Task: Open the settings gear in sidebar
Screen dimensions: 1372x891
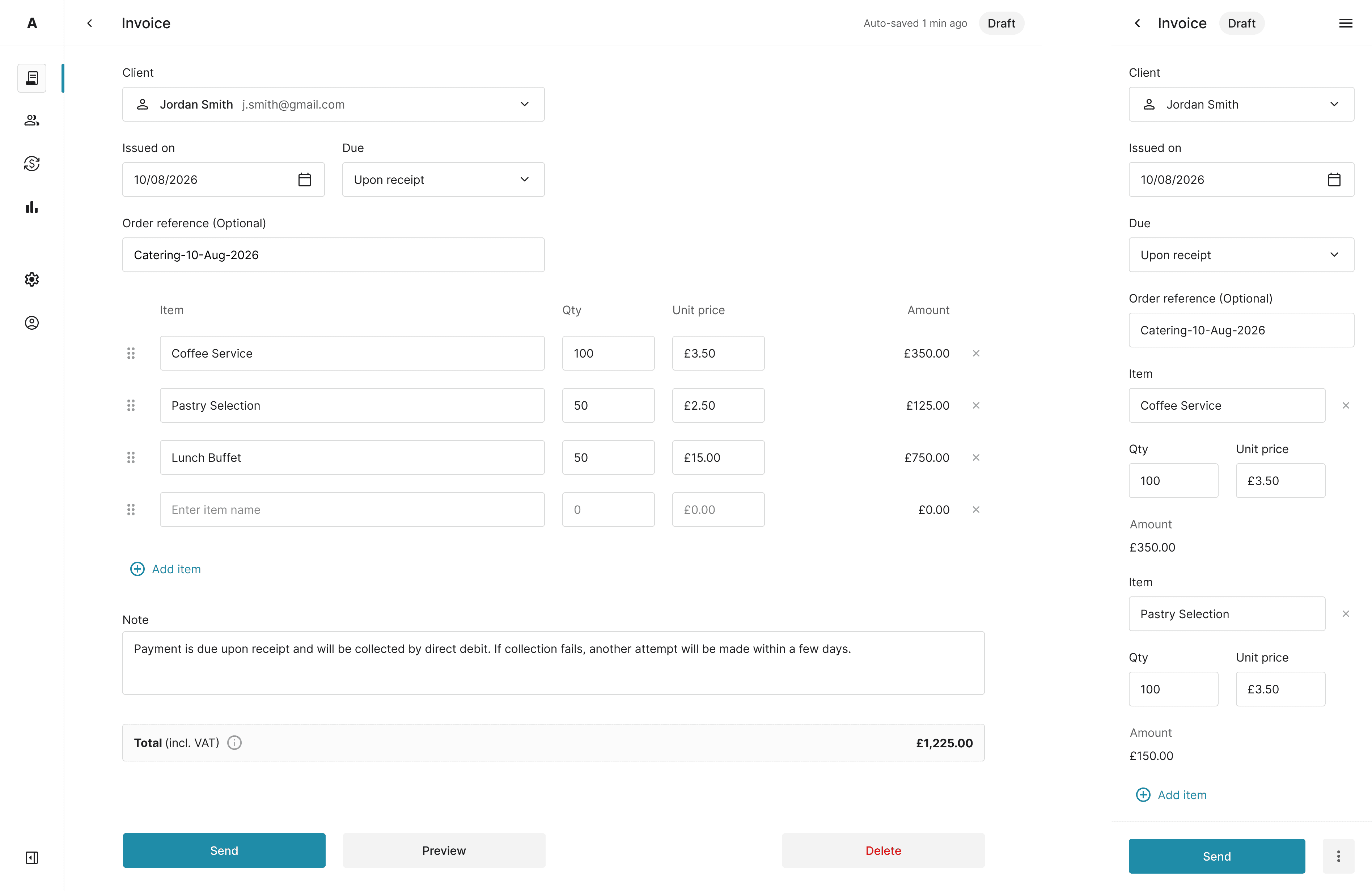Action: pyautogui.click(x=32, y=280)
